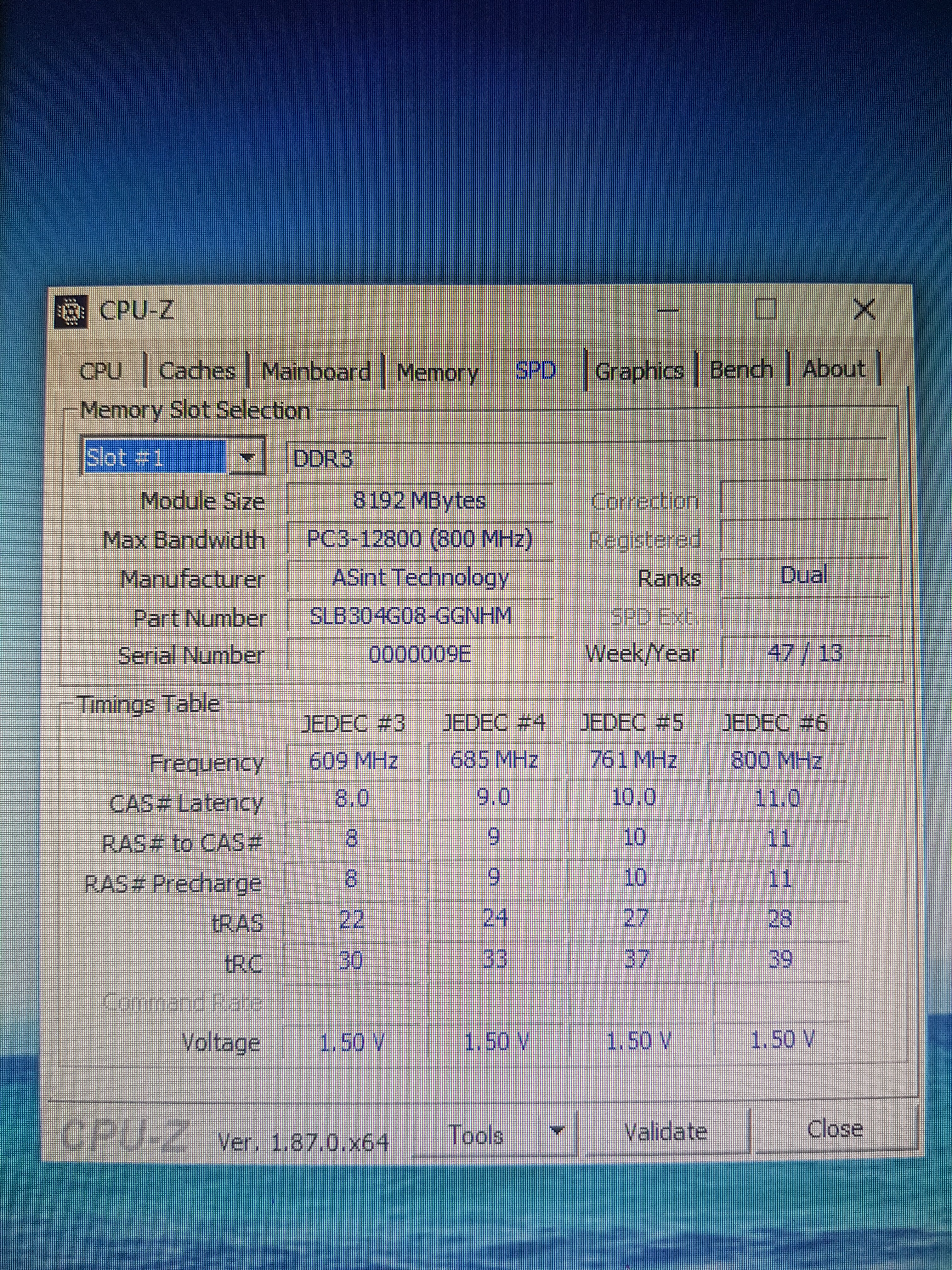Go to the Mainboard tab
The width and height of the screenshot is (952, 1270).
coord(316,372)
